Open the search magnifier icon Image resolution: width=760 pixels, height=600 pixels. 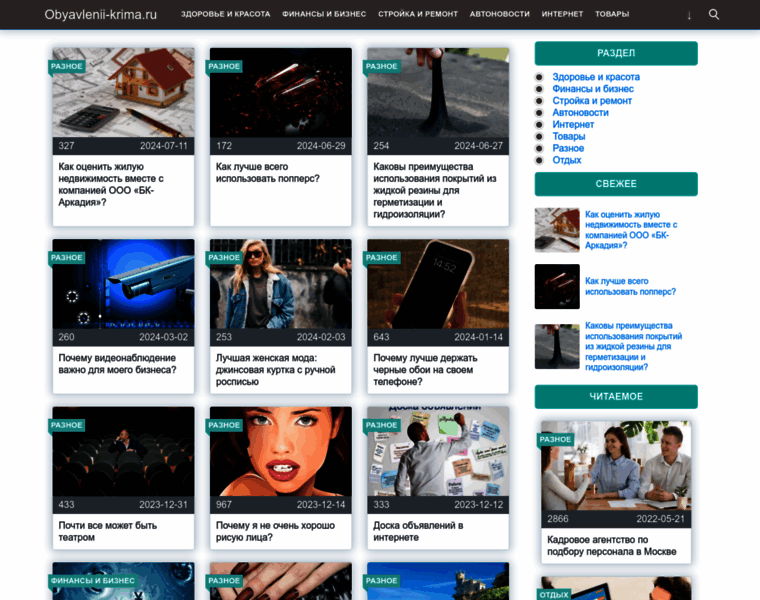pos(713,14)
